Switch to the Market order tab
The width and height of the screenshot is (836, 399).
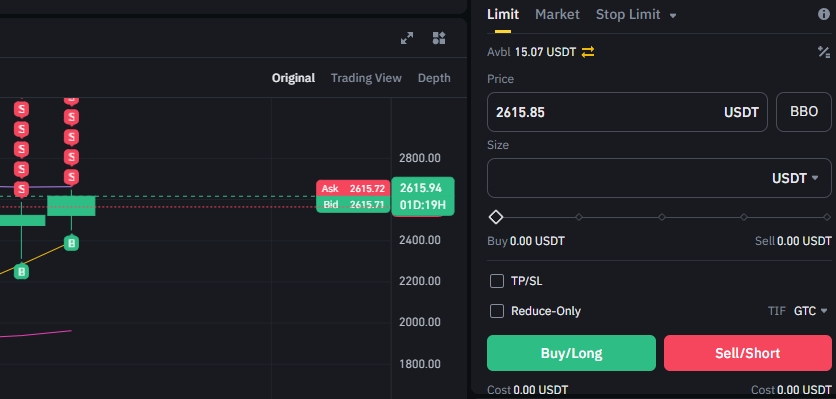pos(557,14)
